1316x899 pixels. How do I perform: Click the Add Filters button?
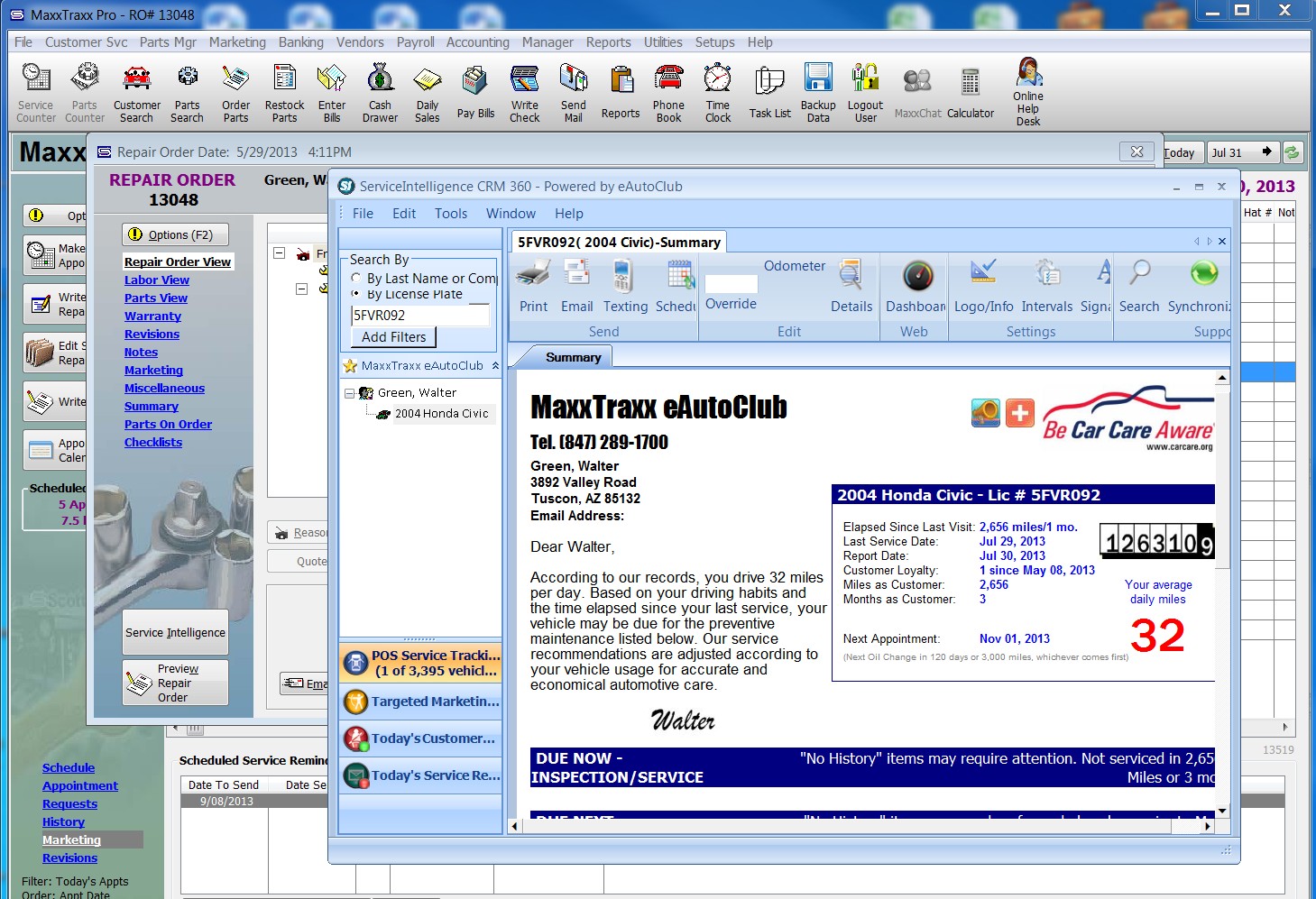[x=393, y=337]
